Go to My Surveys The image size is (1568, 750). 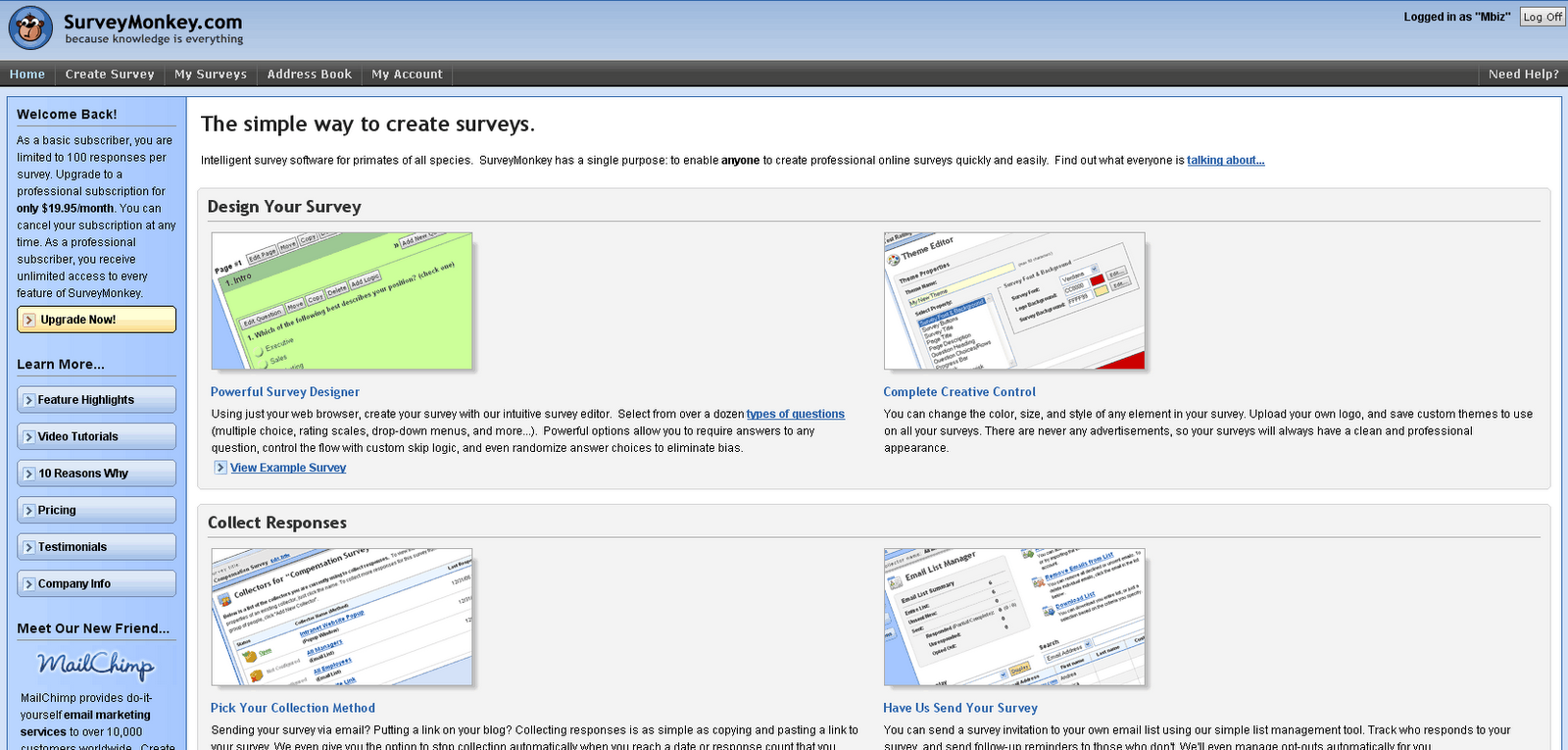pos(211,75)
